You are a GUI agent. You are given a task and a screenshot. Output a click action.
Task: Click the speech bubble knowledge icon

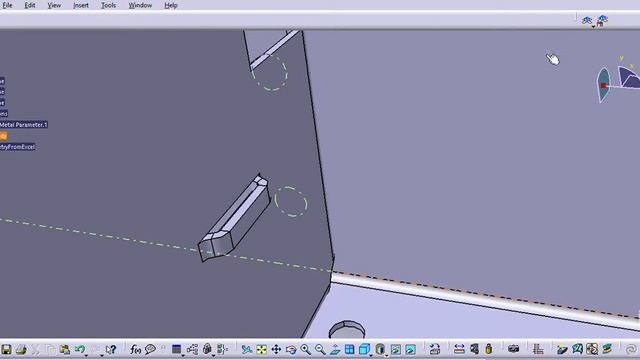point(150,349)
